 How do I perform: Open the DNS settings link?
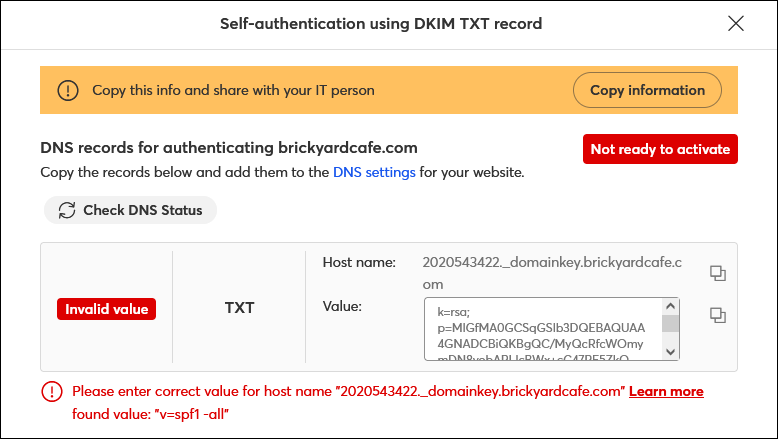(374, 172)
